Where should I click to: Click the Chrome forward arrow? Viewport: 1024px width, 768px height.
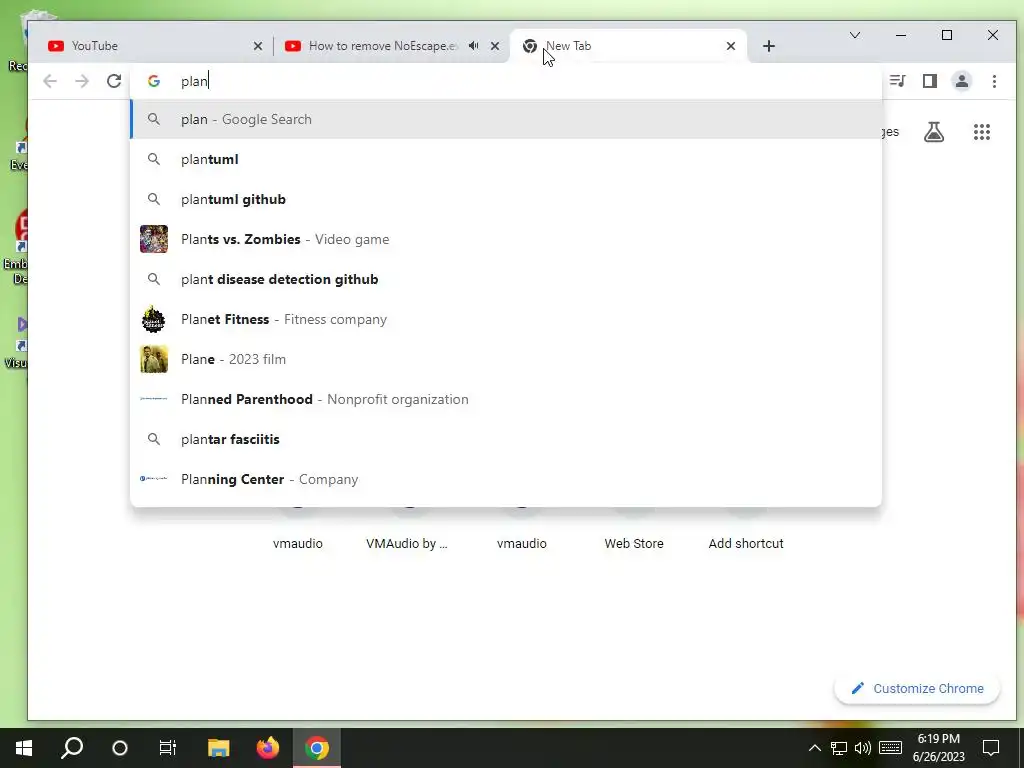point(82,81)
